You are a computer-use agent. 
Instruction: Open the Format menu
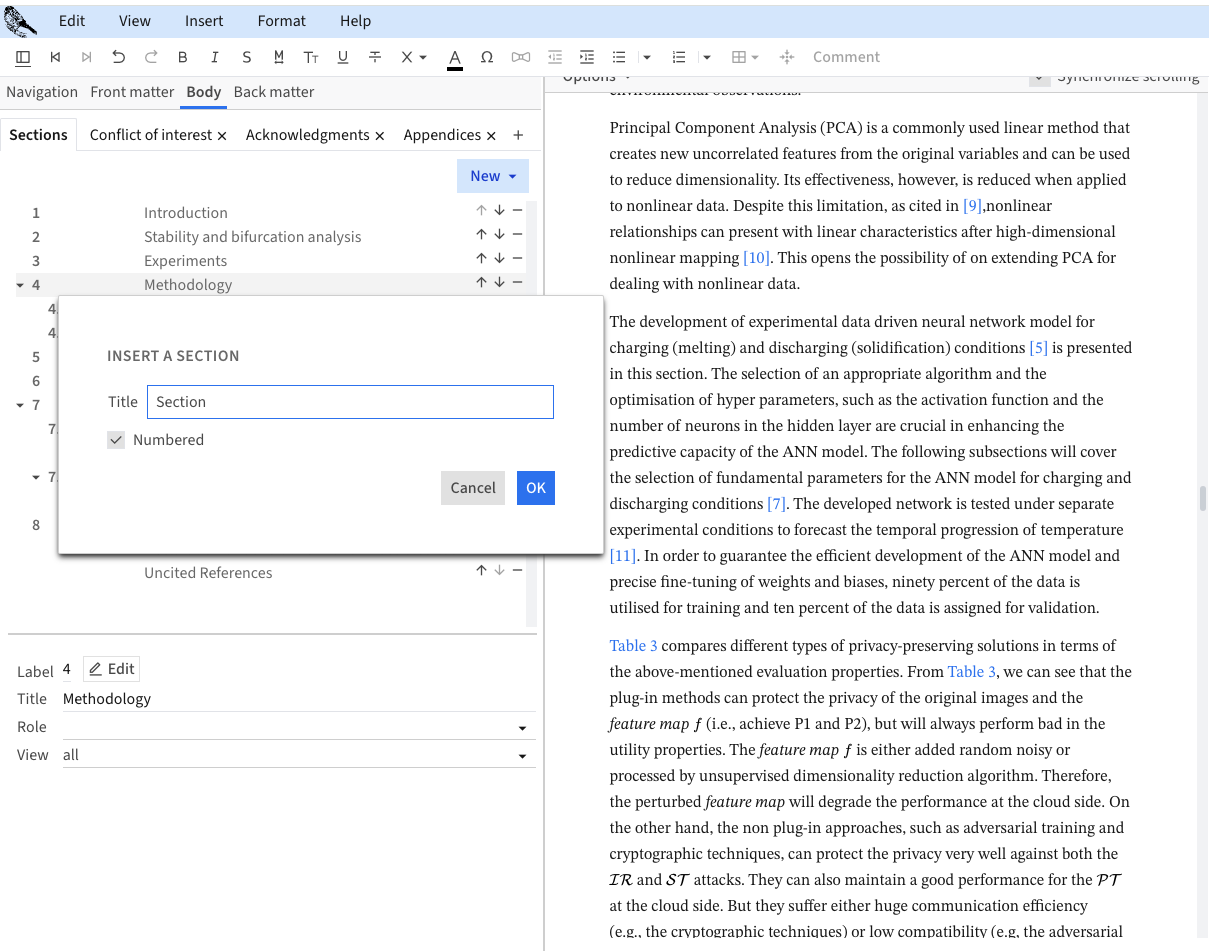coord(282,21)
